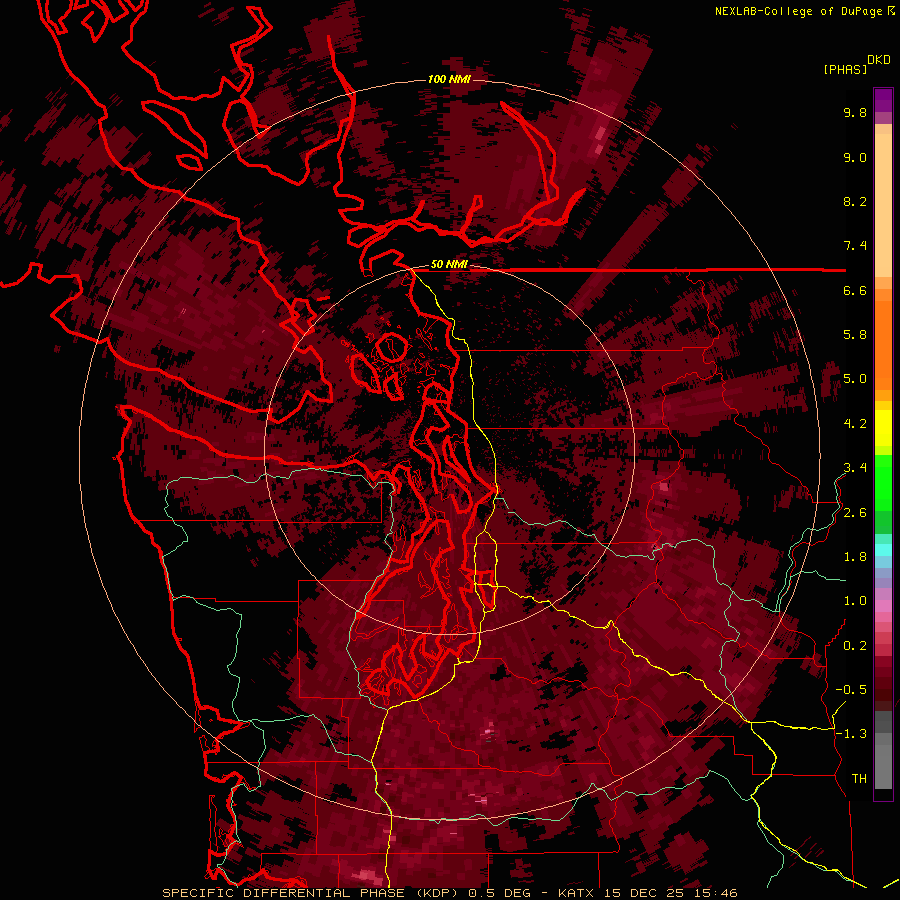Click the 50 NMI range ring label

coord(449,264)
